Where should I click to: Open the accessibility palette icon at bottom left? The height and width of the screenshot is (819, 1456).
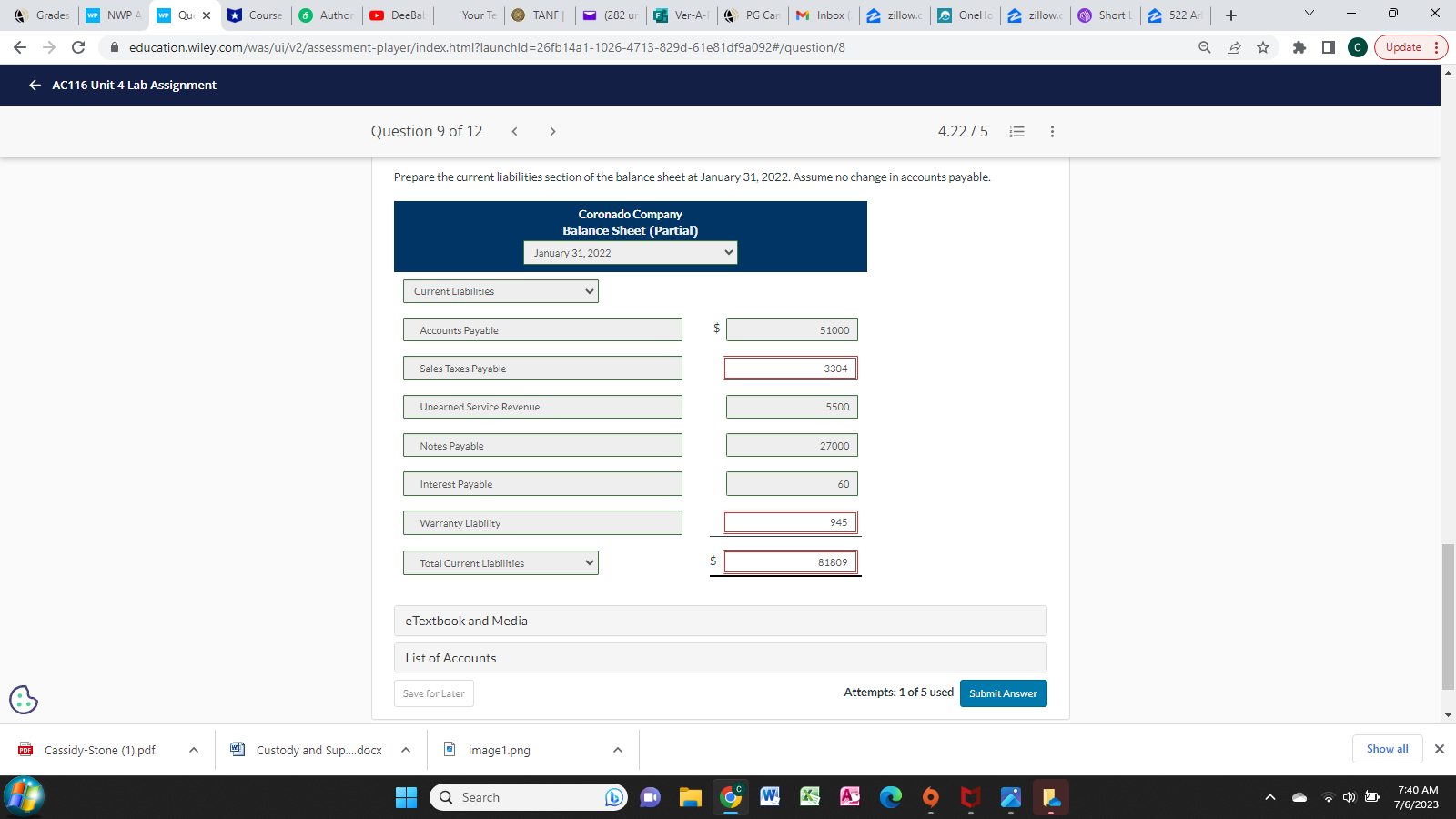click(23, 700)
